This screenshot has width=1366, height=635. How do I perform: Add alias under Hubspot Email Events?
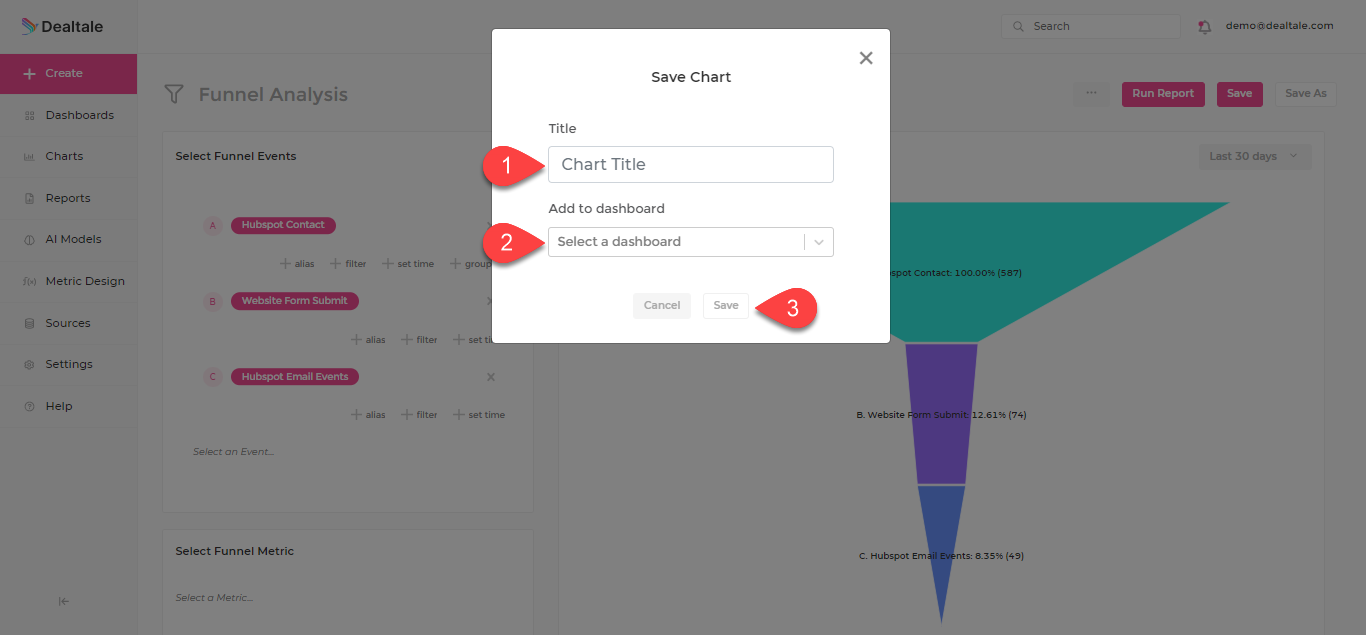(368, 415)
